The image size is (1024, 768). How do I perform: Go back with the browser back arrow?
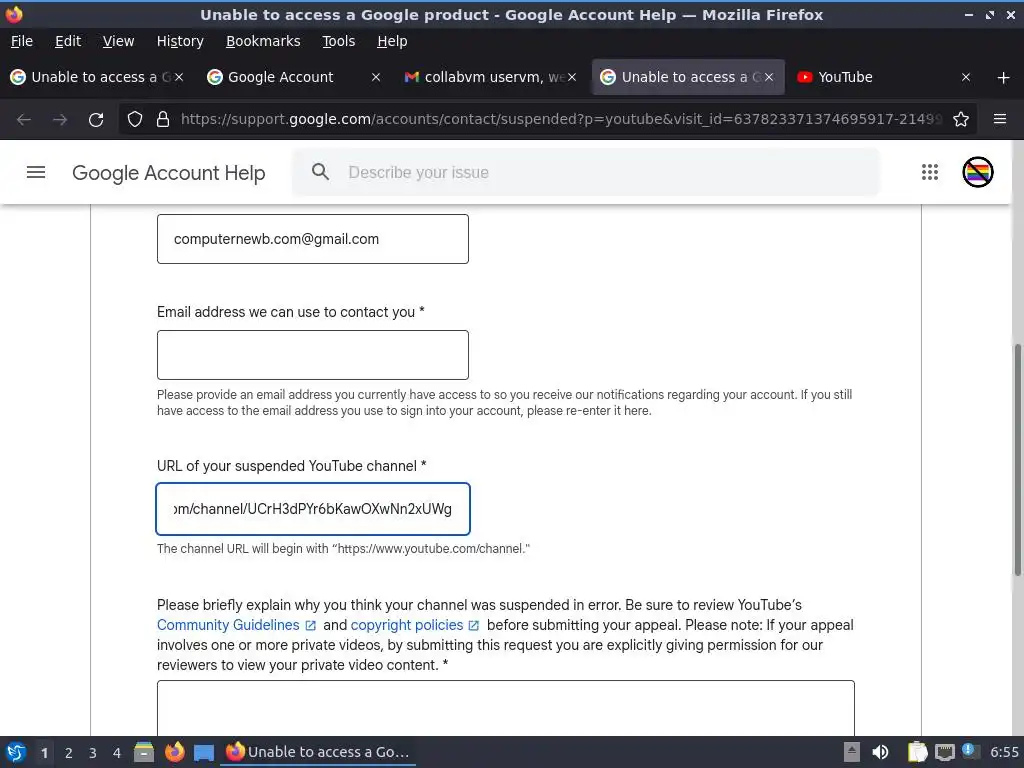[24, 120]
